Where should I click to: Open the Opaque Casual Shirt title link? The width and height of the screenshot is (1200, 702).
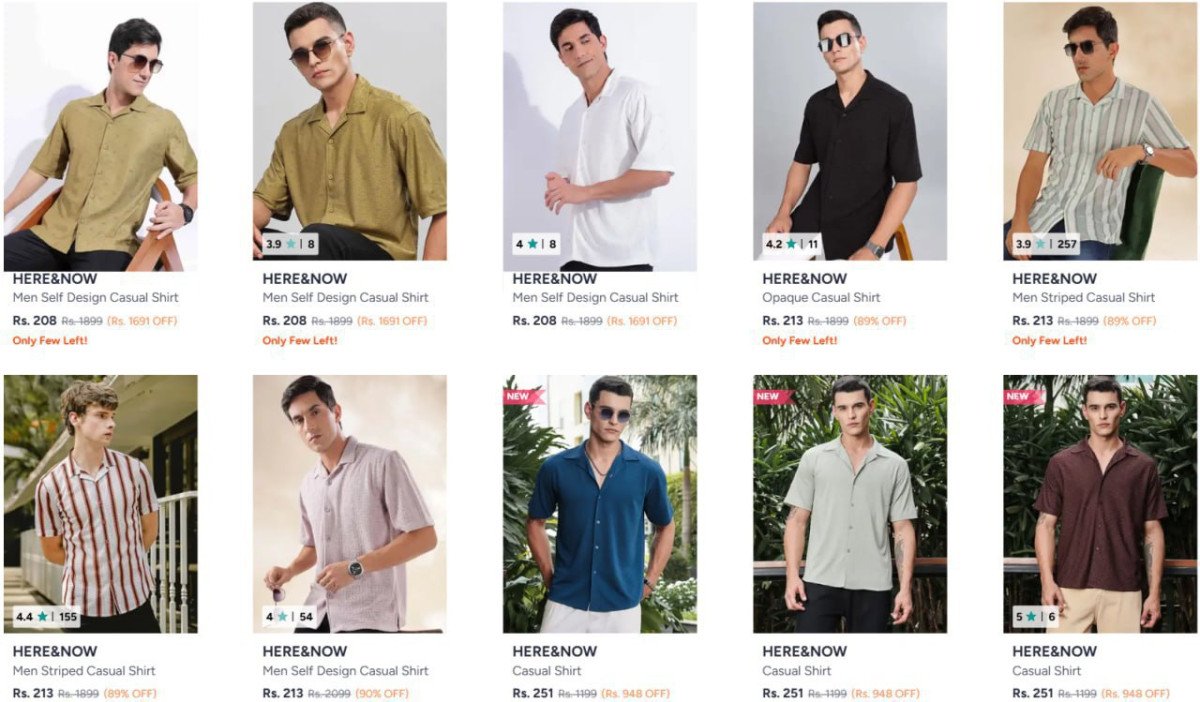[821, 298]
